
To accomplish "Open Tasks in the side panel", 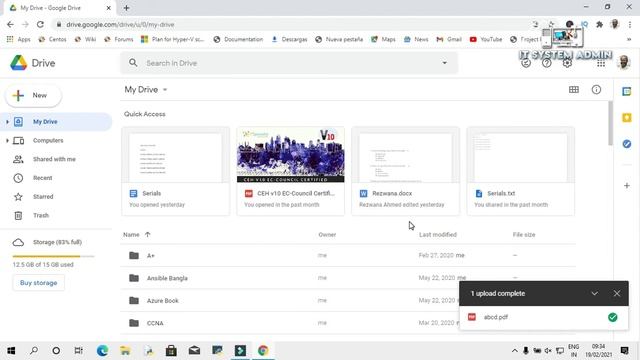I will [x=627, y=144].
